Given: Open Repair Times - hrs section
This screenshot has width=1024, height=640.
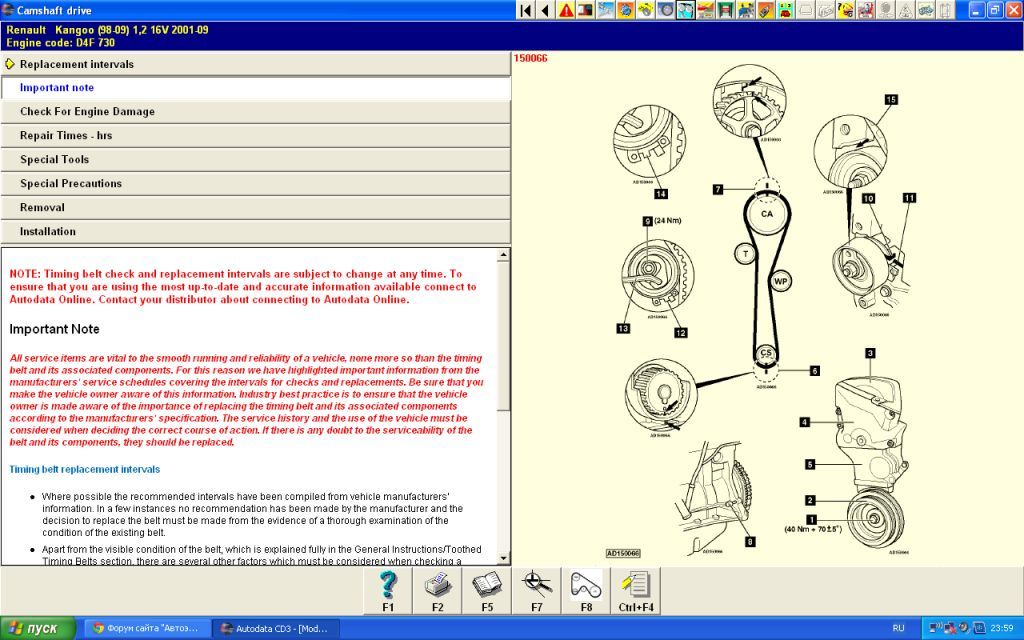Looking at the screenshot, I should [255, 136].
